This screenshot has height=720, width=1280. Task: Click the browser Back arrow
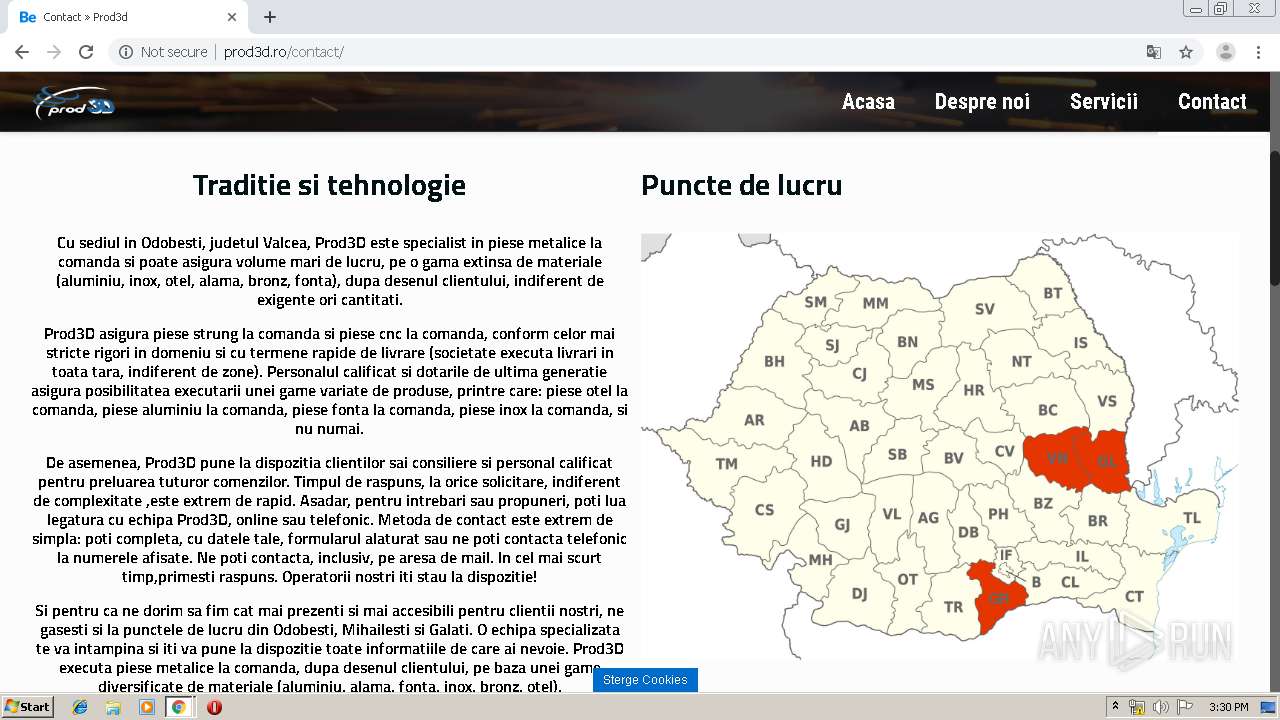pyautogui.click(x=22, y=52)
